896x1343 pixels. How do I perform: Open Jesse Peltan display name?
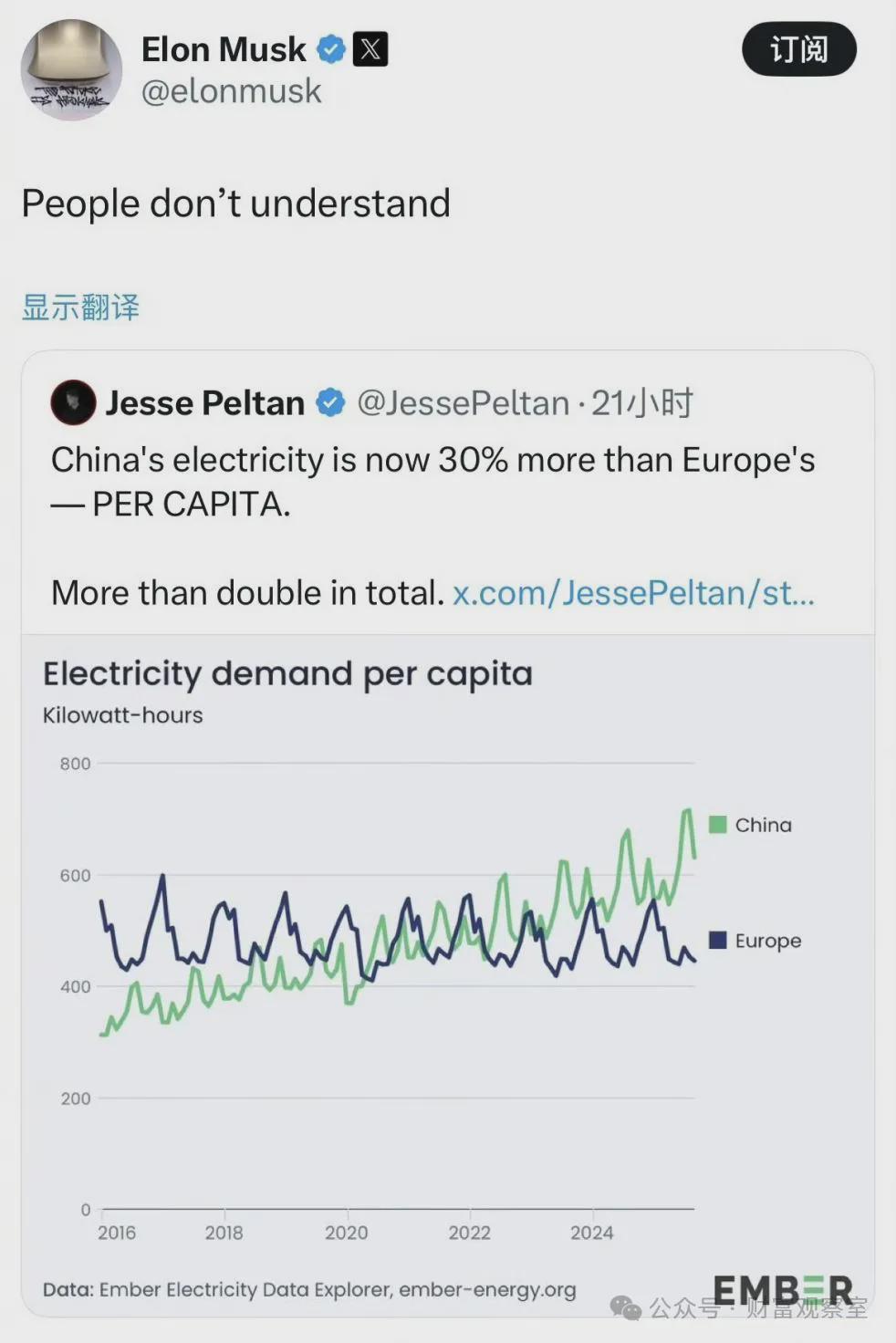[204, 402]
